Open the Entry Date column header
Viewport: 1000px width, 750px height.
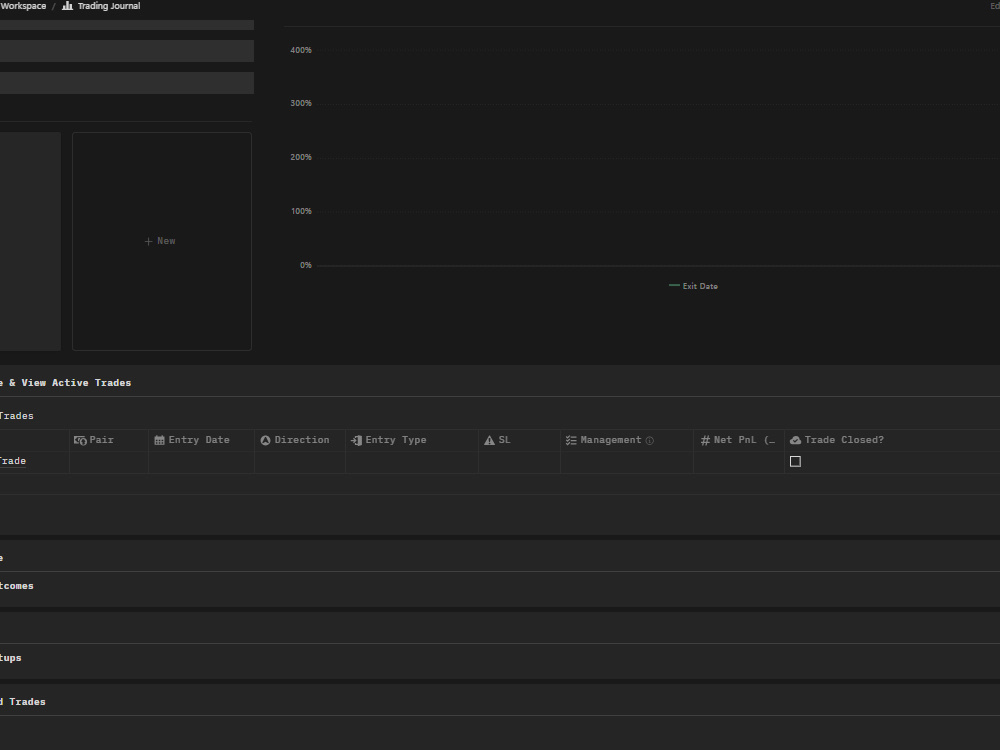(202, 440)
